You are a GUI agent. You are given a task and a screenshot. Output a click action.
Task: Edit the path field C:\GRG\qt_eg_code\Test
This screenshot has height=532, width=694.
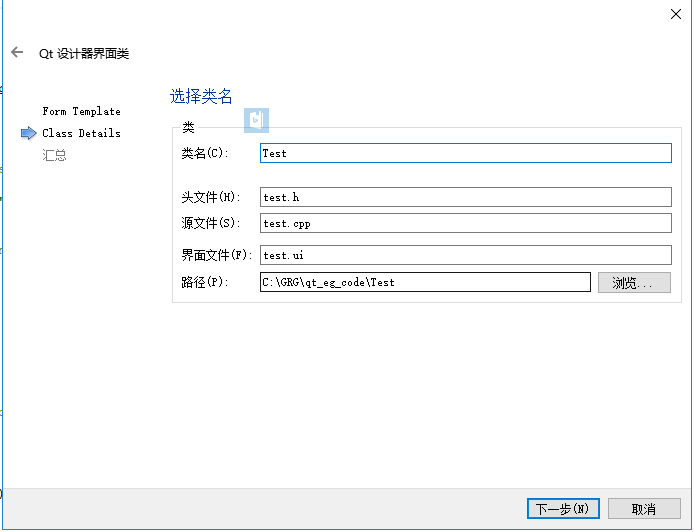pos(425,282)
